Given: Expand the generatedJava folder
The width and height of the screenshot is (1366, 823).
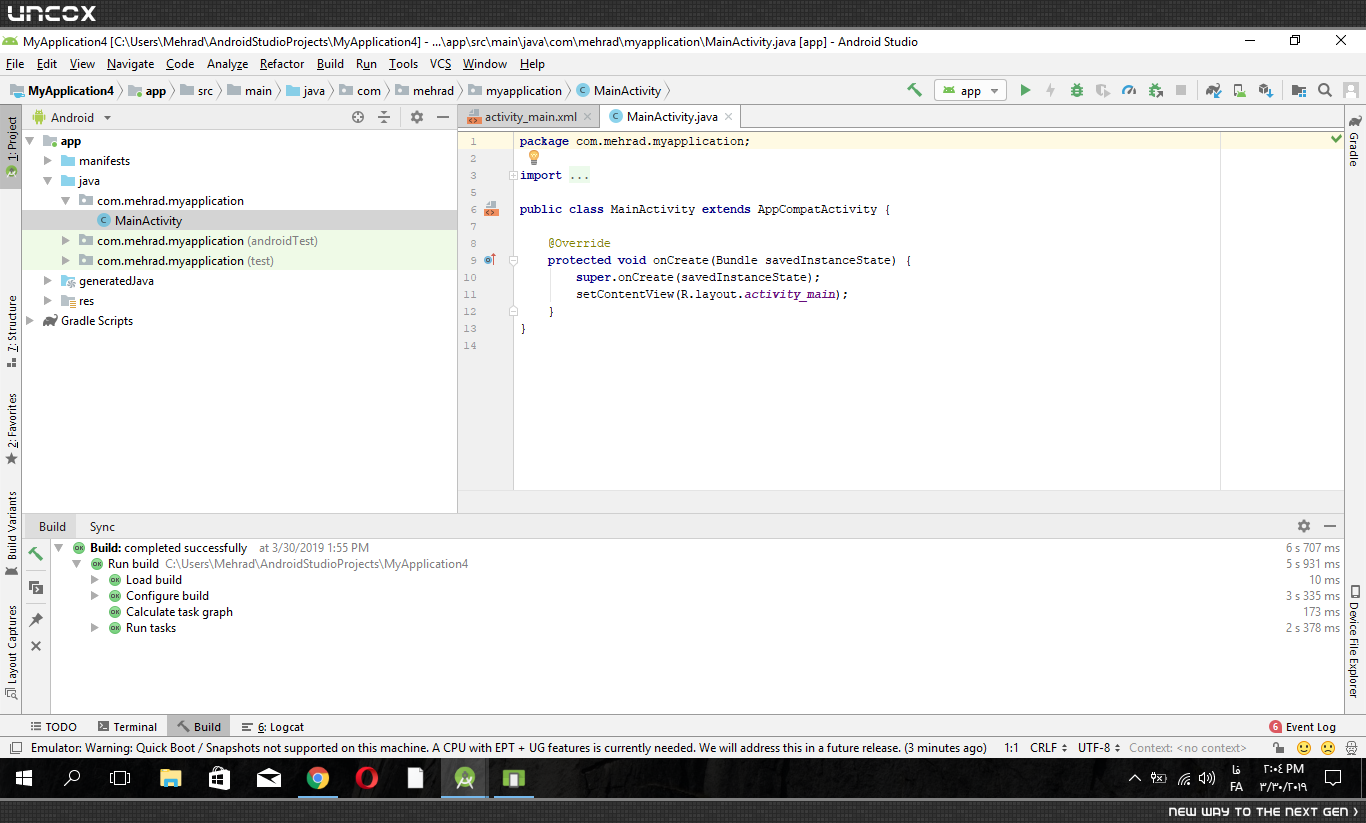Looking at the screenshot, I should (x=47, y=281).
